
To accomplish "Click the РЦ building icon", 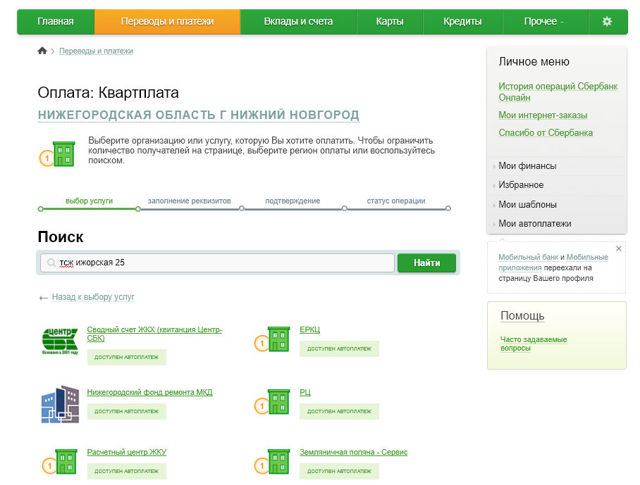I will coord(272,402).
